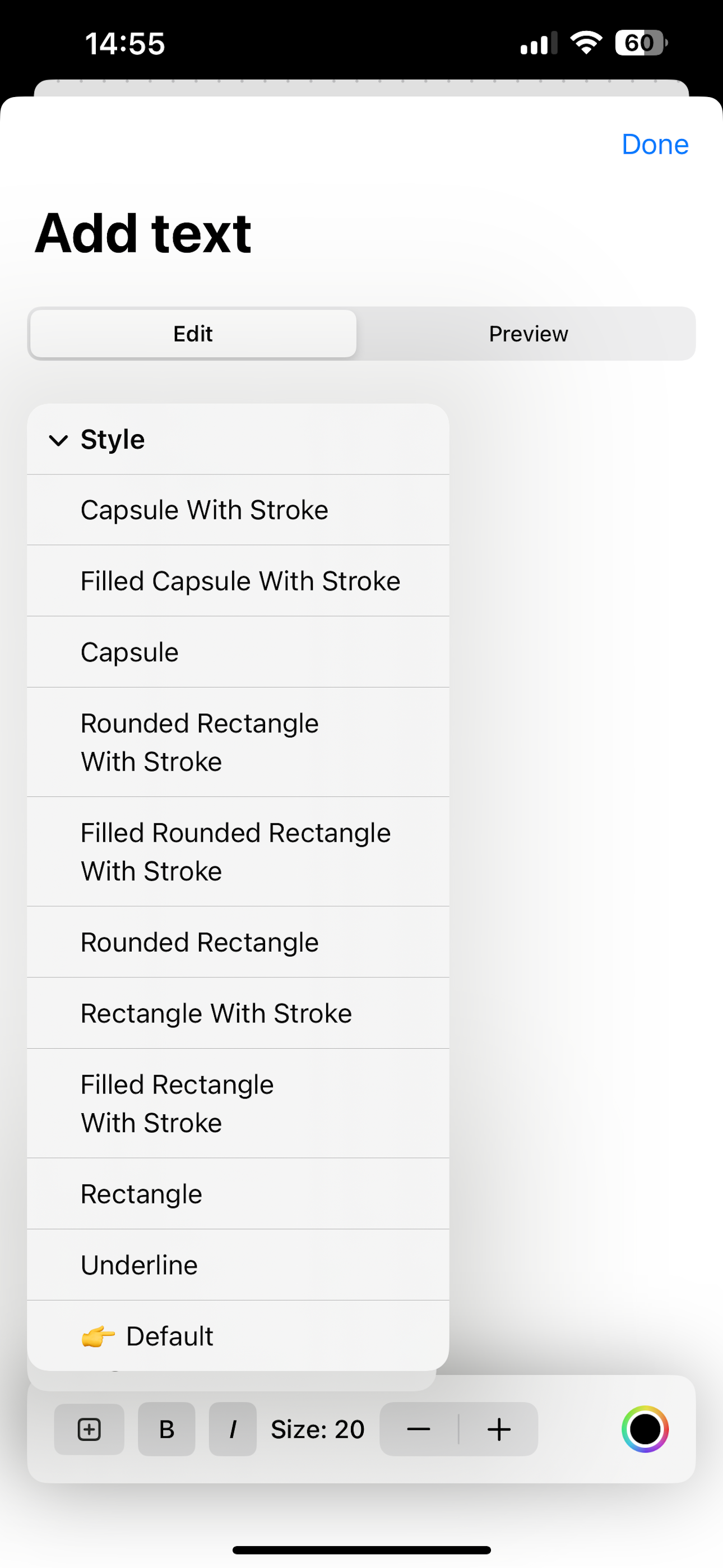Image resolution: width=723 pixels, height=1568 pixels.
Task: Collapse the Style menu chevron
Action: click(58, 440)
